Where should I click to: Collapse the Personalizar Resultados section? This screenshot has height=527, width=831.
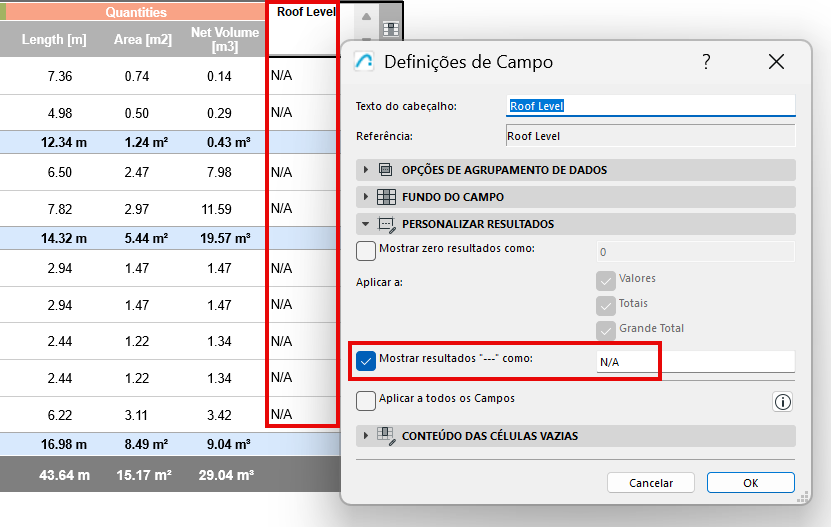click(x=366, y=224)
